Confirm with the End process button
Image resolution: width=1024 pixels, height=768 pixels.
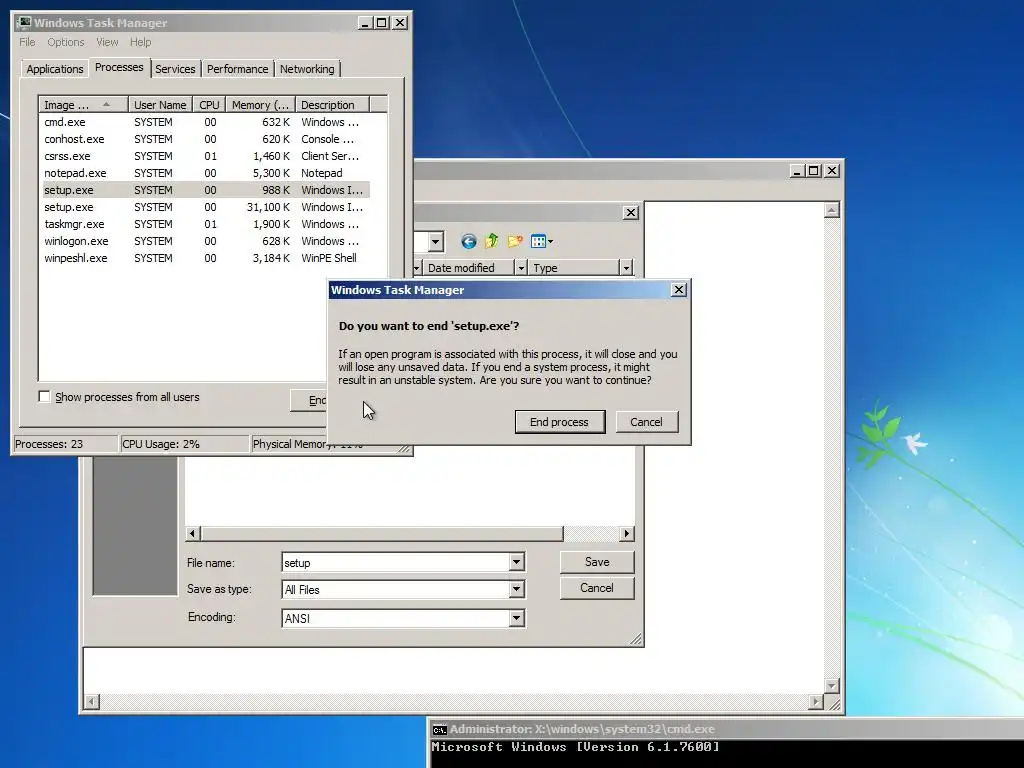pyautogui.click(x=560, y=422)
